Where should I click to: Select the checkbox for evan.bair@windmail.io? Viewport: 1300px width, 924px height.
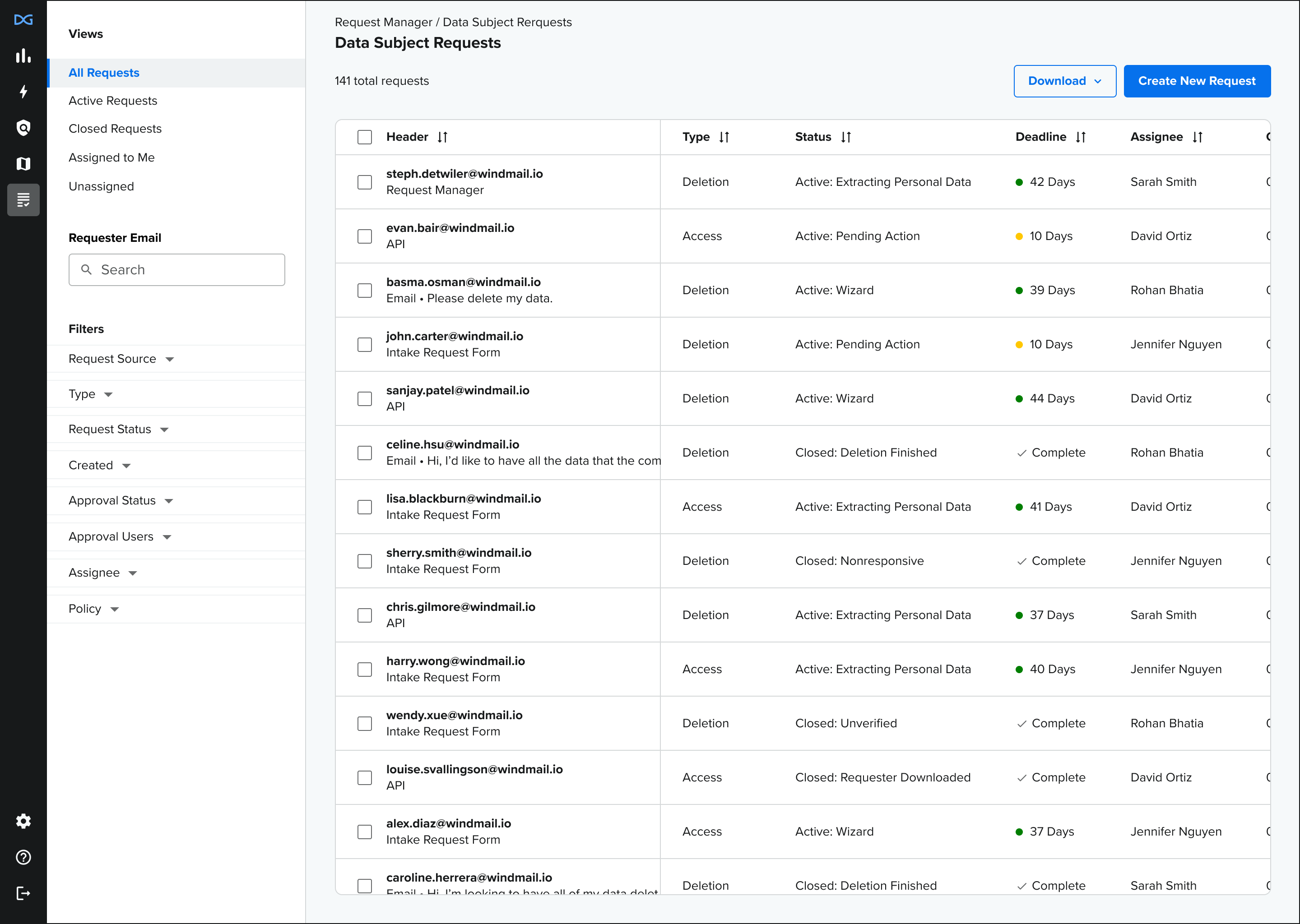(x=365, y=236)
